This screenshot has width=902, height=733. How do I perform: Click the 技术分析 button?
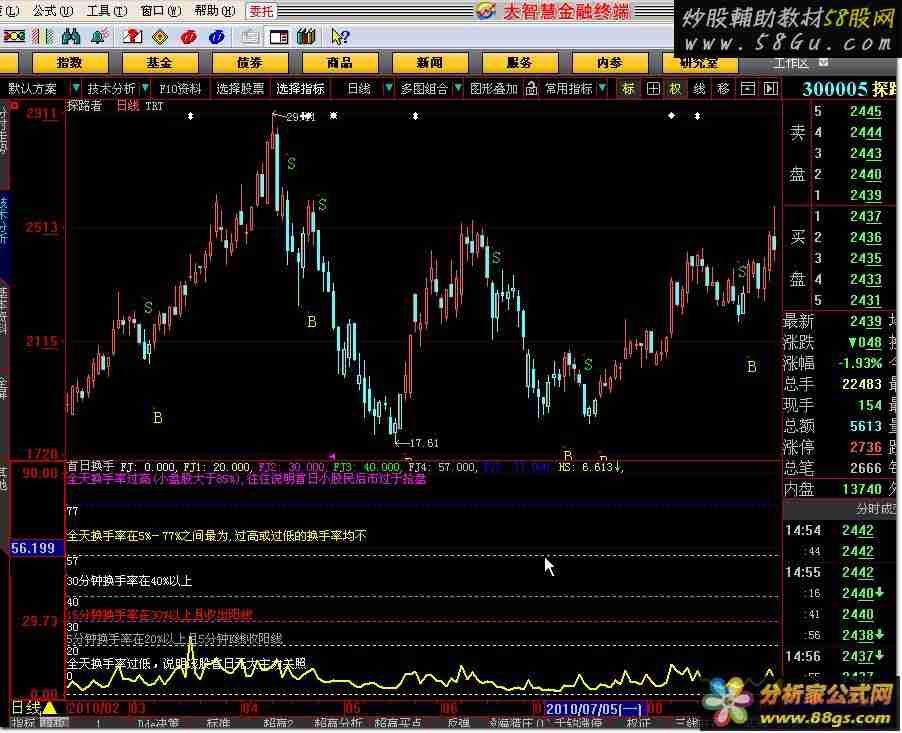pyautogui.click(x=111, y=89)
